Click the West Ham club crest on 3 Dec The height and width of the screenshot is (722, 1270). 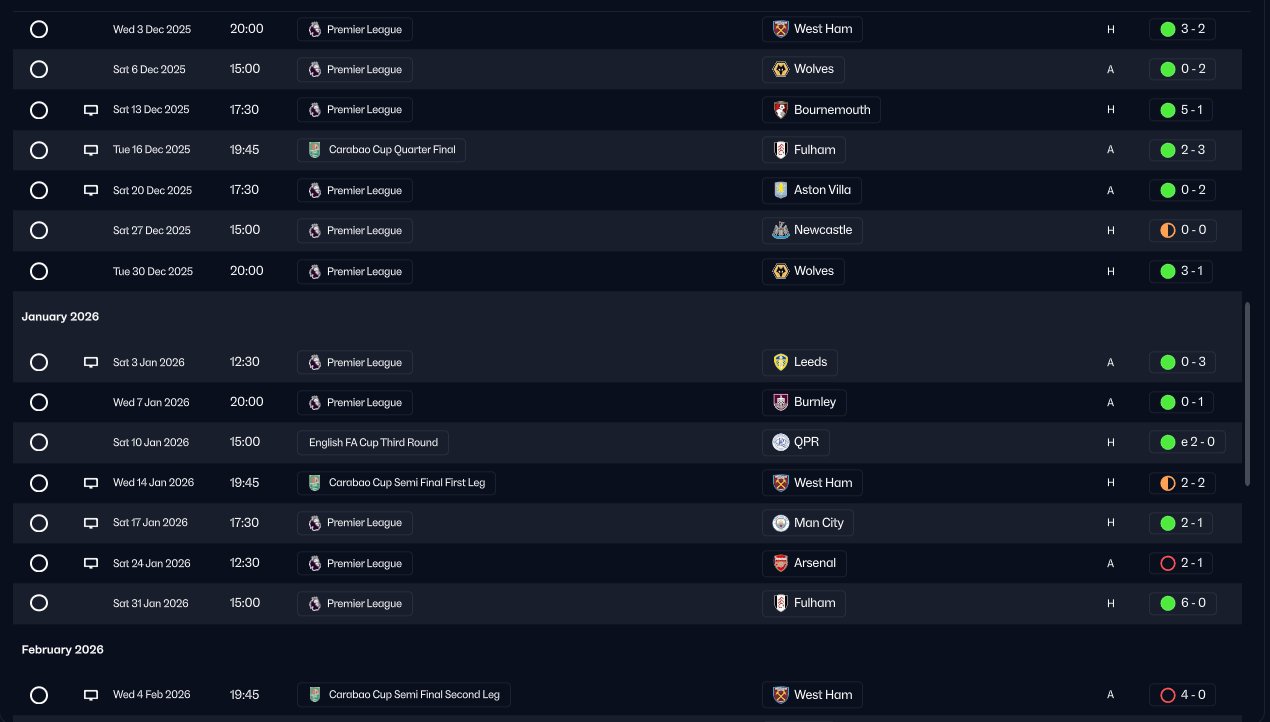click(x=781, y=29)
